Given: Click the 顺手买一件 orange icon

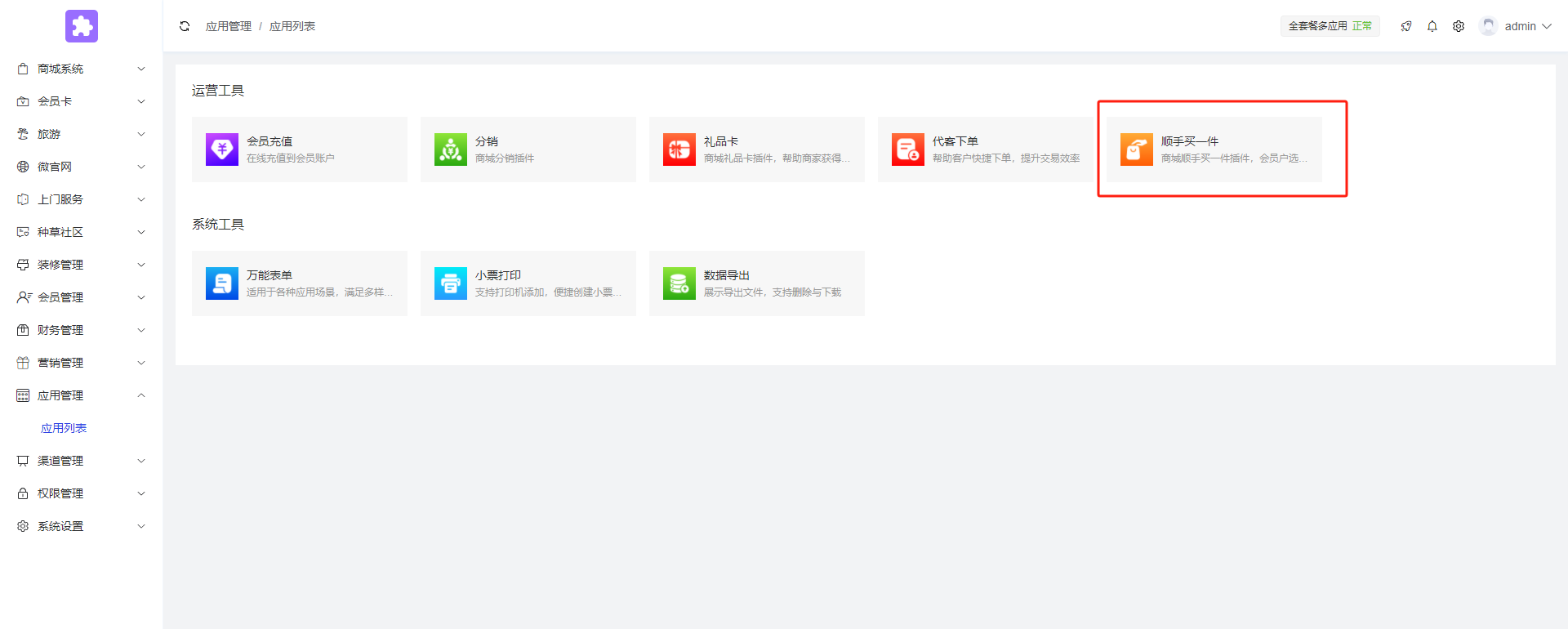Looking at the screenshot, I should tap(1137, 149).
